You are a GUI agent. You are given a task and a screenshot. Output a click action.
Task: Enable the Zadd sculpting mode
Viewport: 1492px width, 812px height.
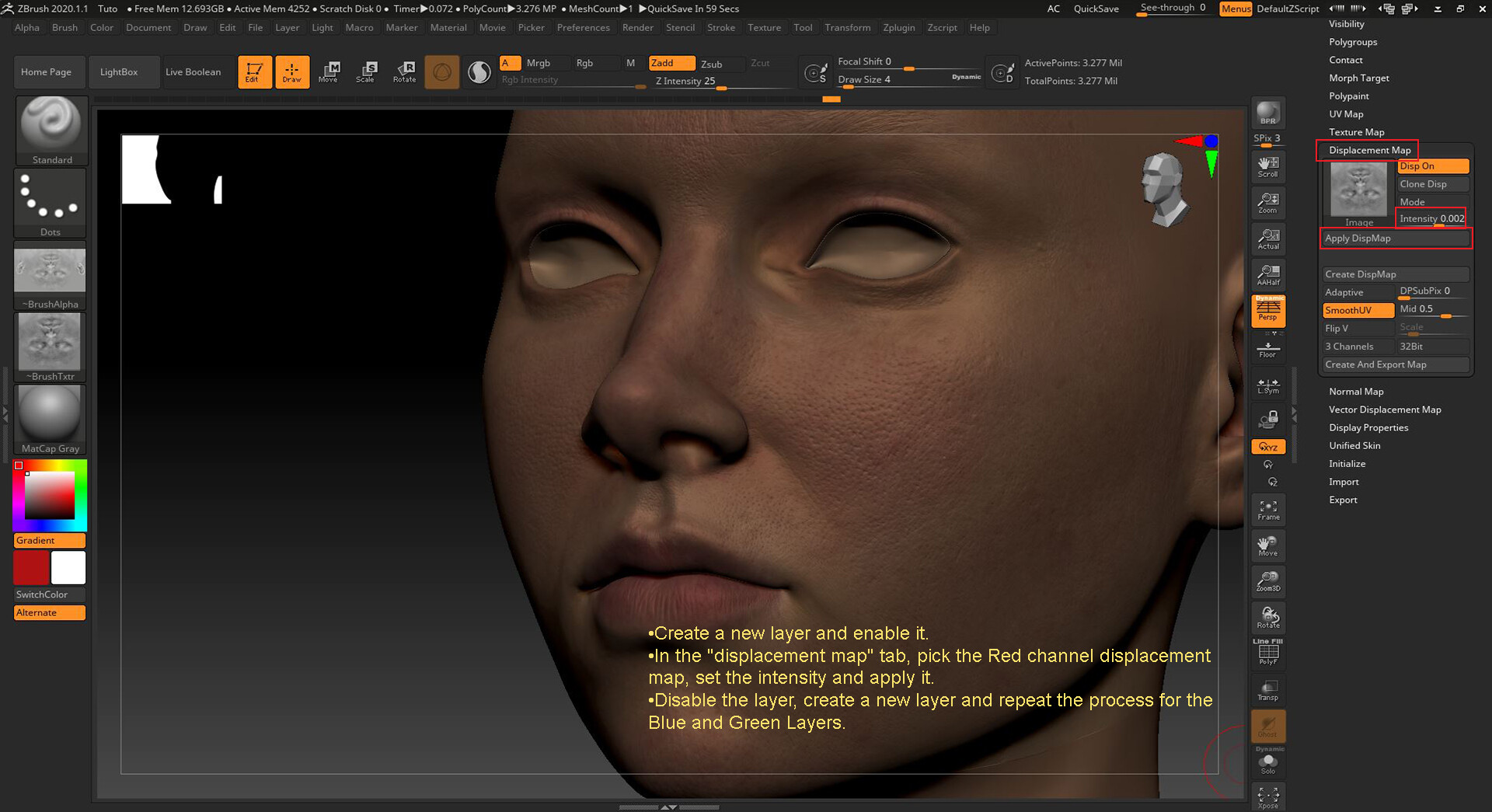671,63
